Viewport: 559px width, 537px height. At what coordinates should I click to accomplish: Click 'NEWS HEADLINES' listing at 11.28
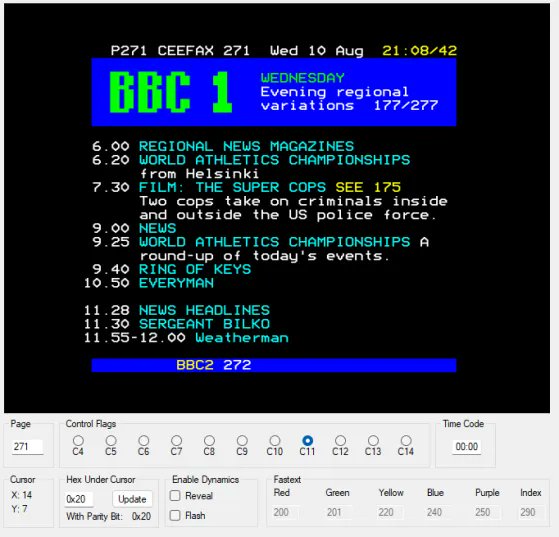pos(204,310)
